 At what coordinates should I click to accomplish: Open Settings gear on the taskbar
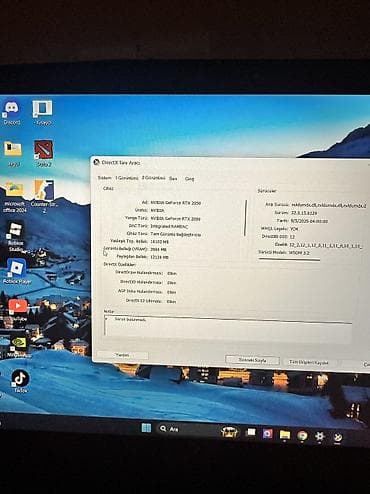[320, 436]
